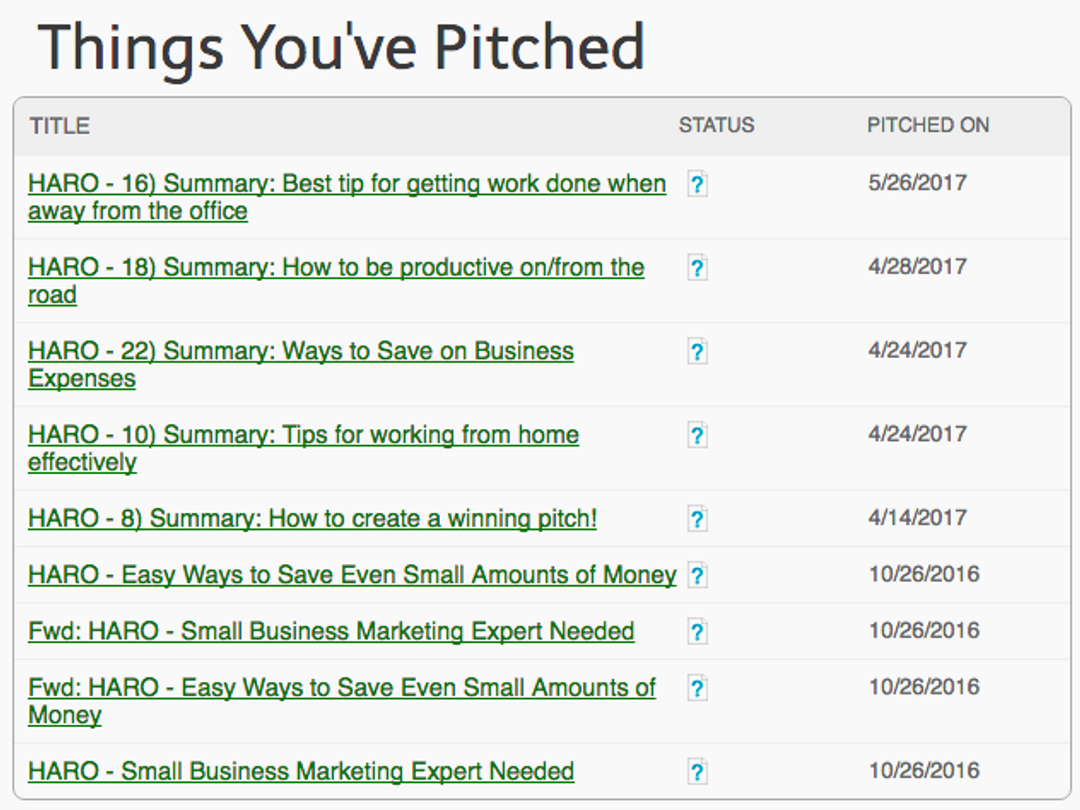Open 'HARO - 22) Summary: Ways to Save' link
Screen dimensions: 1080x810
tap(301, 365)
